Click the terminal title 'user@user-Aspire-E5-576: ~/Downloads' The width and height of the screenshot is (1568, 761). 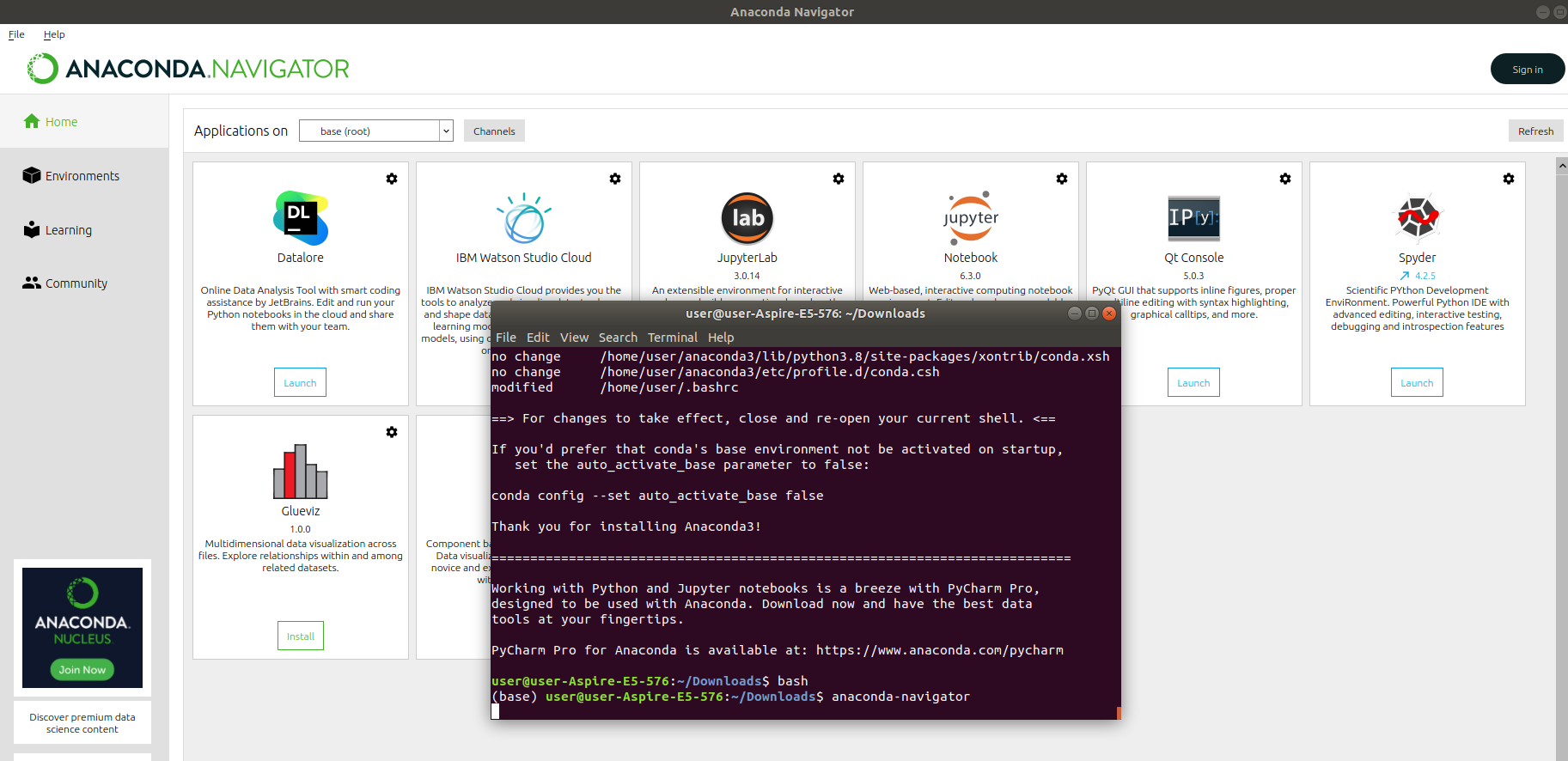[x=805, y=314]
